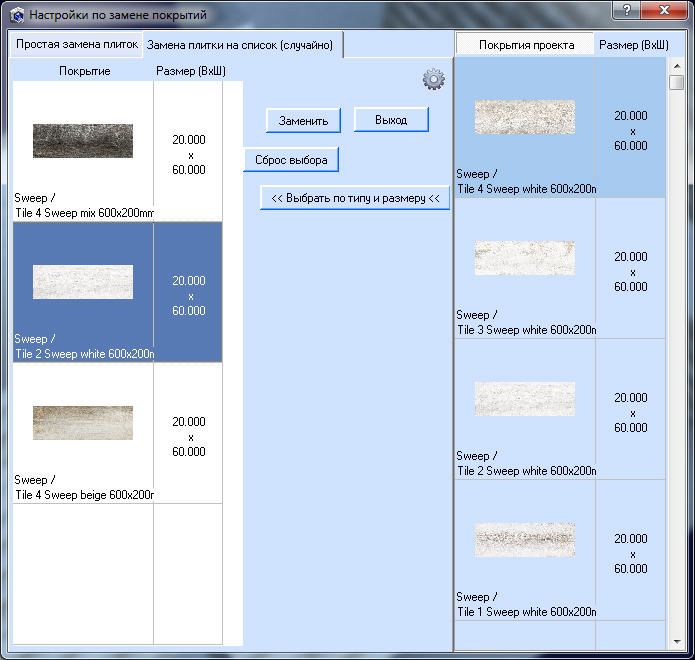Image resolution: width=695 pixels, height=660 pixels.
Task: Open 'Замена плитки на список (случайно)' tab
Action: (x=239, y=45)
